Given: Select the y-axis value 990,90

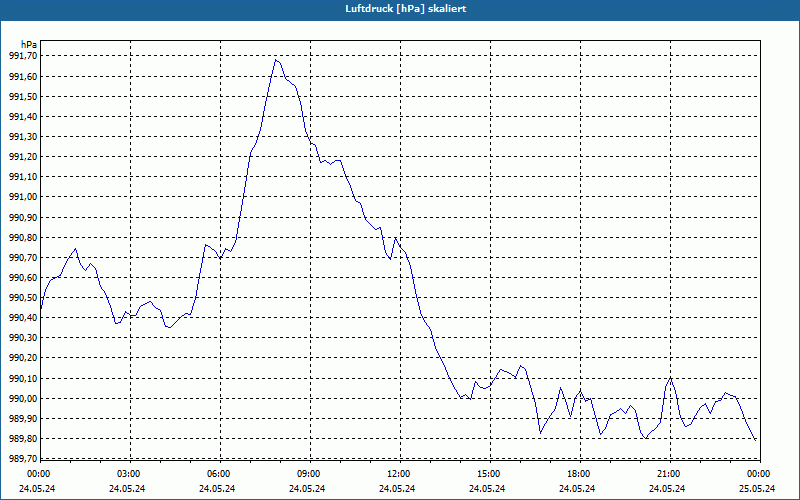Looking at the screenshot, I should [23, 217].
